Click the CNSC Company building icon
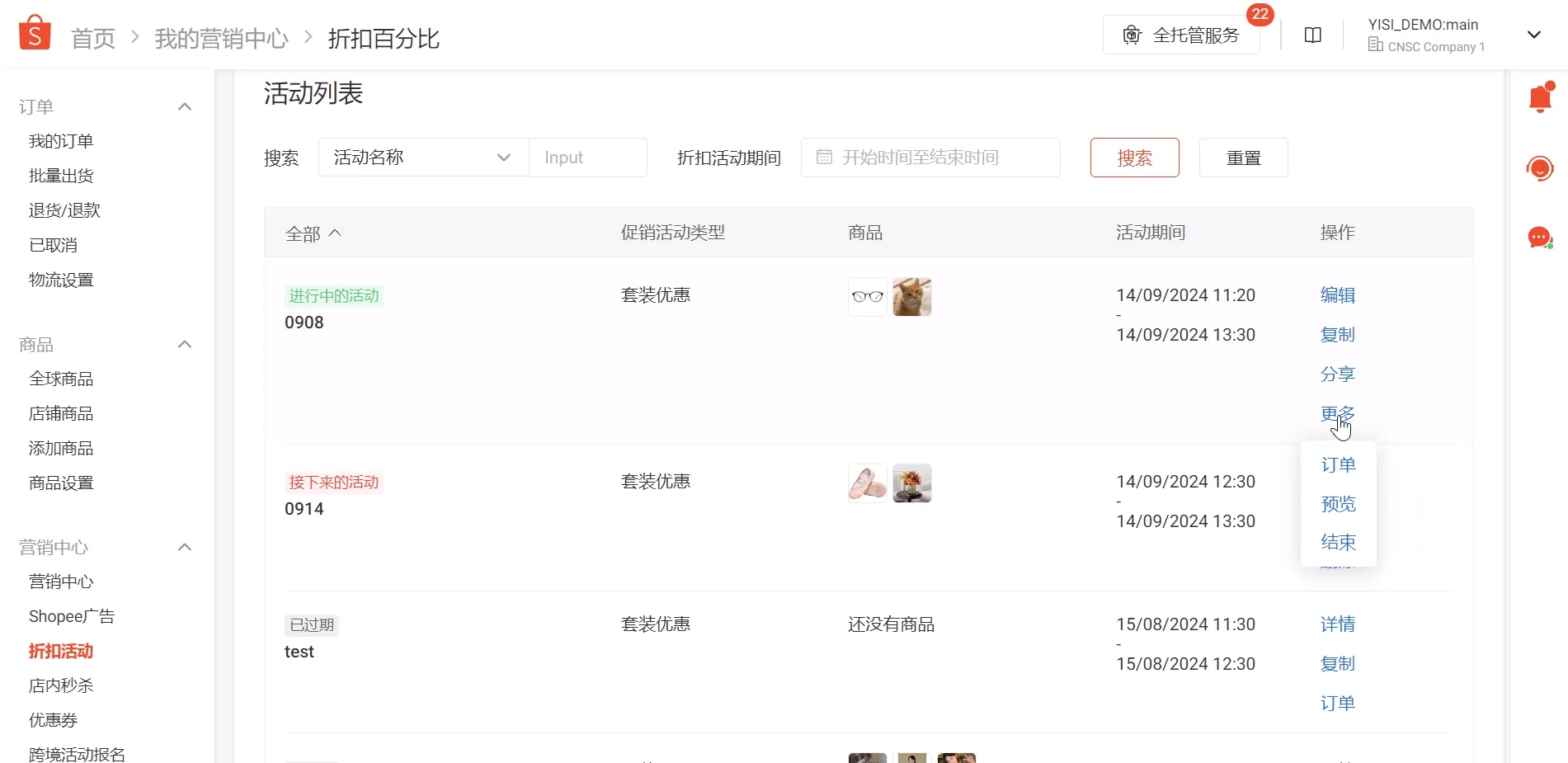The image size is (1568, 763). click(x=1374, y=46)
